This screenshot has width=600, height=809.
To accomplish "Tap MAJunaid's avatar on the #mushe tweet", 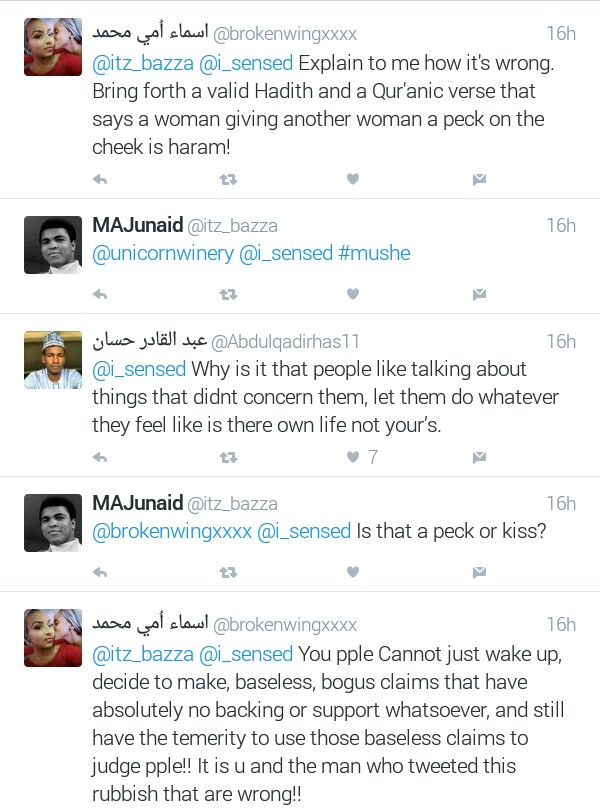I will coord(53,245).
